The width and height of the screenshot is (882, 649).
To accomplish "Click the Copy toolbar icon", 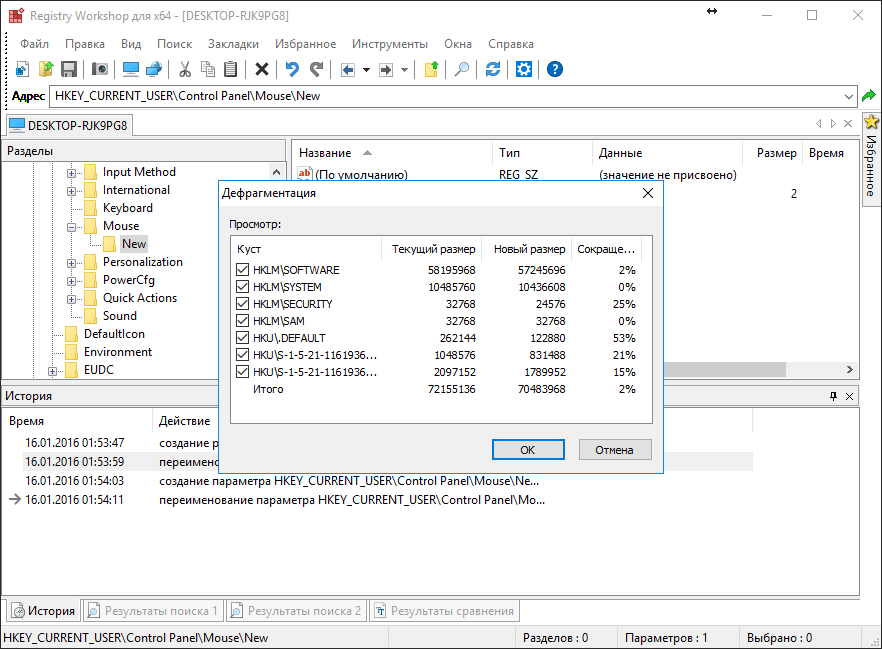I will (x=208, y=69).
